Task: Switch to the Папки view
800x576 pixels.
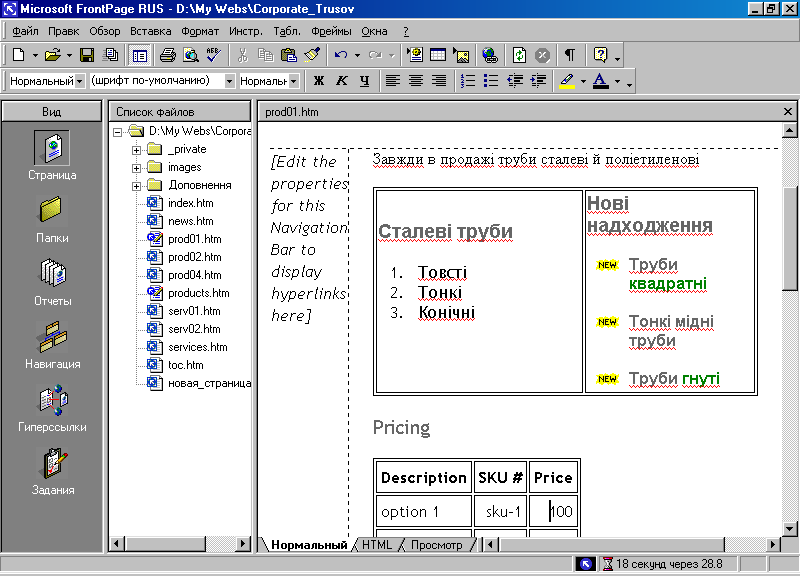Action: [x=52, y=219]
